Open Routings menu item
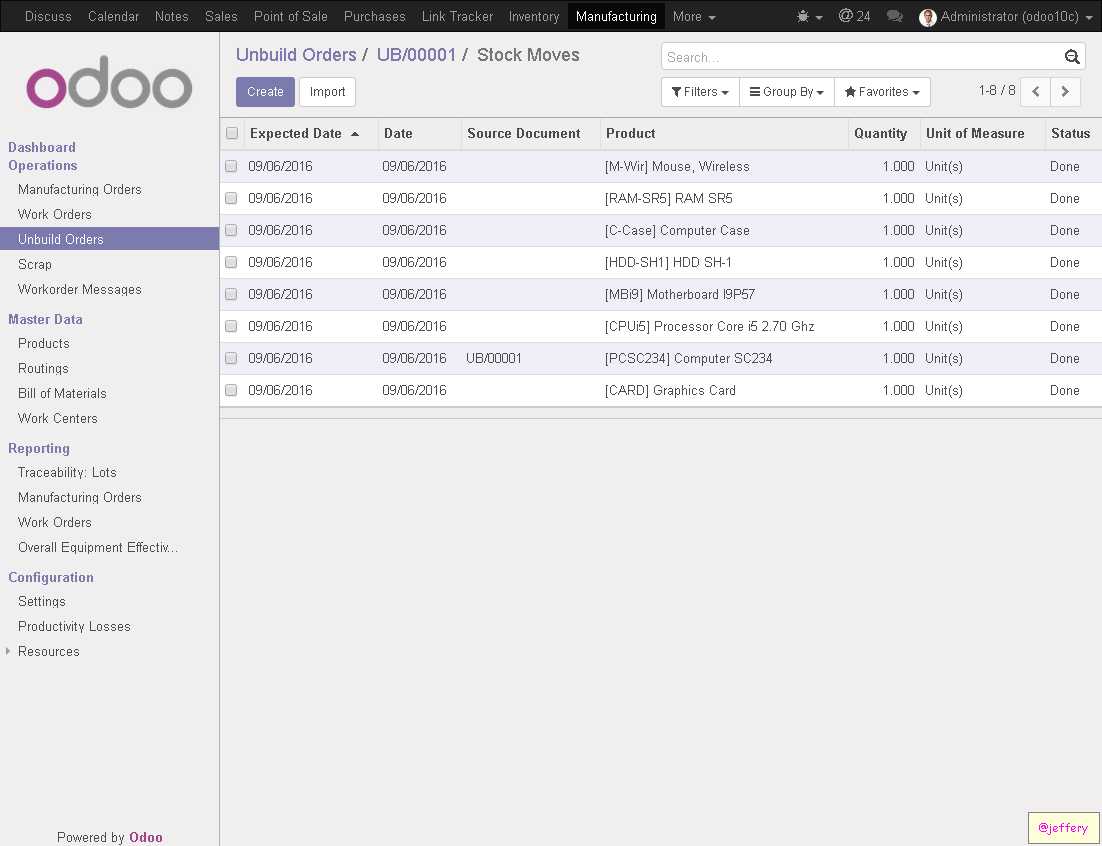This screenshot has height=846, width=1102. click(43, 368)
